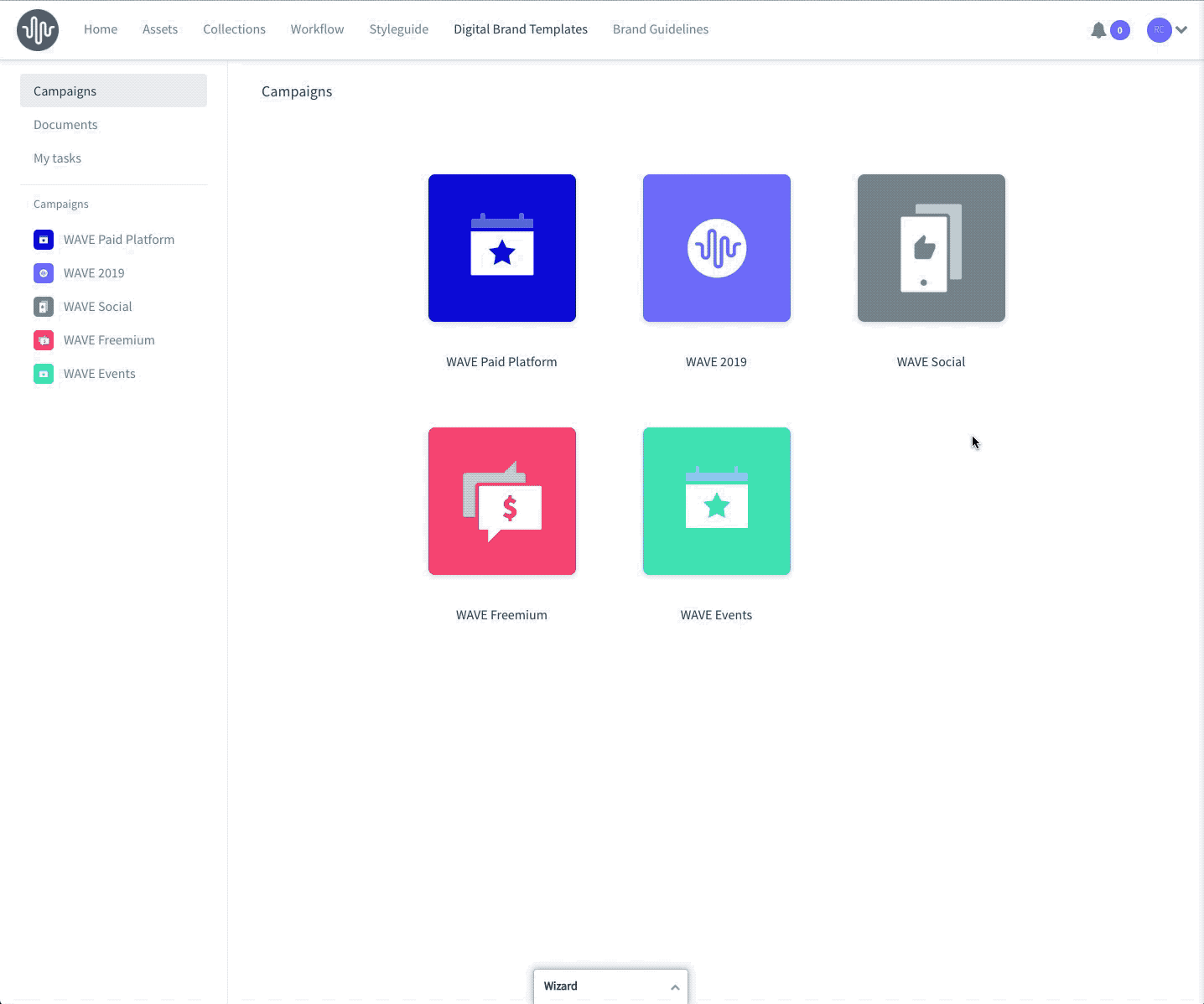Click the WAVE Social tile caption

[x=931, y=362]
